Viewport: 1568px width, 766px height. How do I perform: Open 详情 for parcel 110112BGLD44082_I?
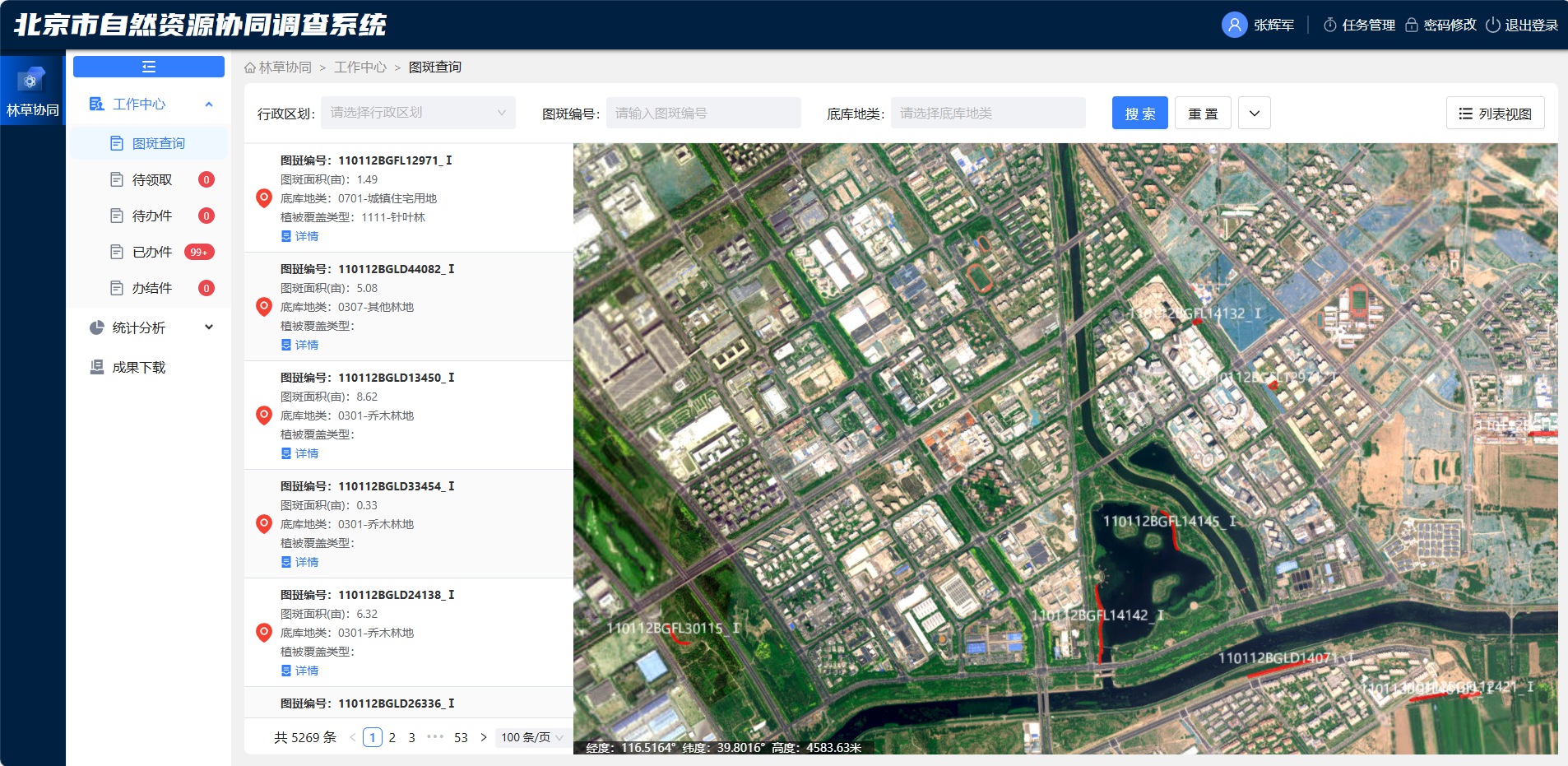coord(300,345)
